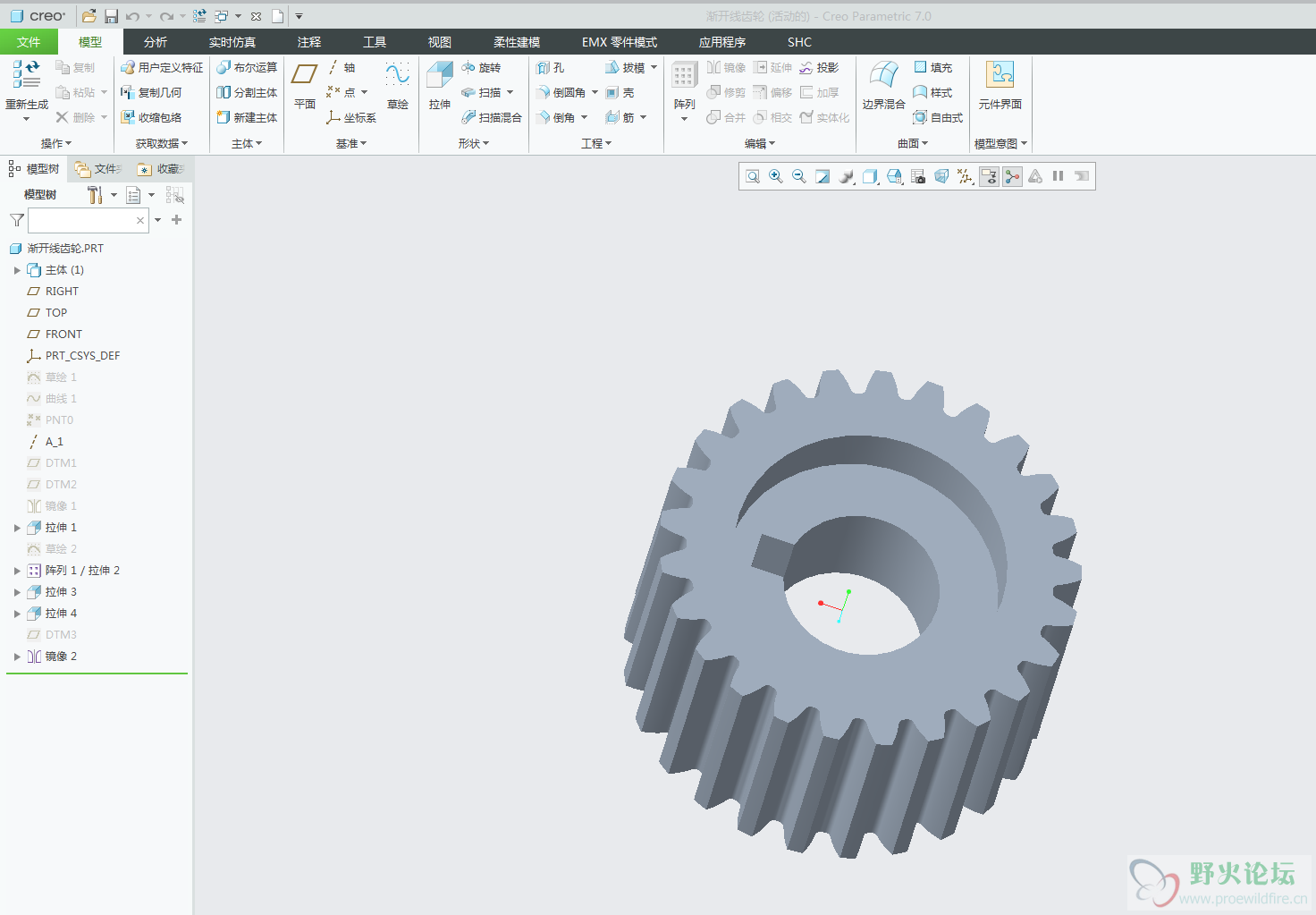Expand the 阵列 1 / 拉伸 2 node

[17, 571]
